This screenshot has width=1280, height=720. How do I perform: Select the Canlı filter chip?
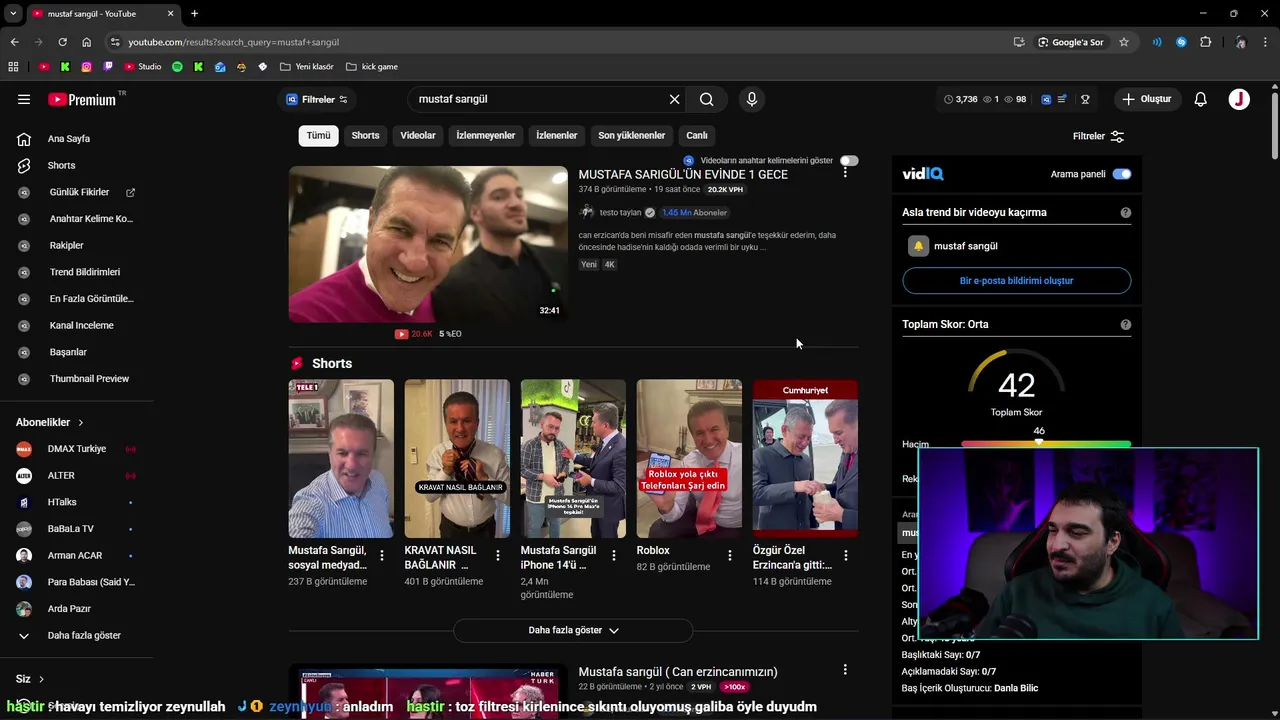click(697, 135)
